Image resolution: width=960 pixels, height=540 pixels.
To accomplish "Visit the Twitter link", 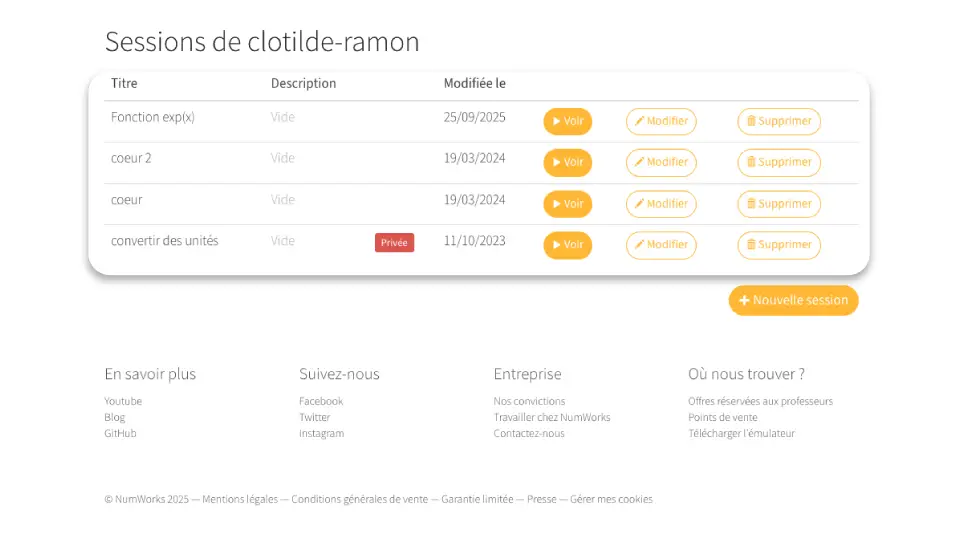I will (314, 417).
